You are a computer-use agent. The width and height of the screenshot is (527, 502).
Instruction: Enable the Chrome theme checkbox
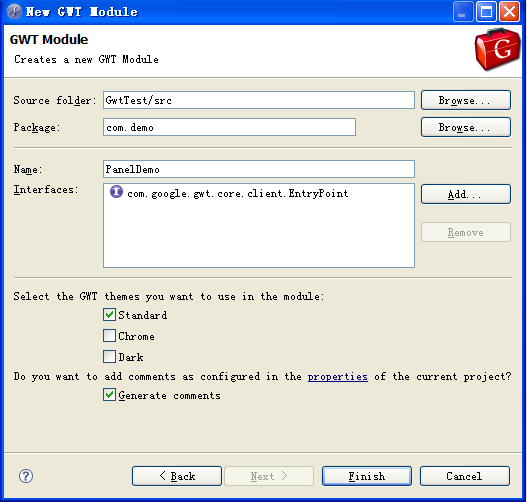[109, 336]
